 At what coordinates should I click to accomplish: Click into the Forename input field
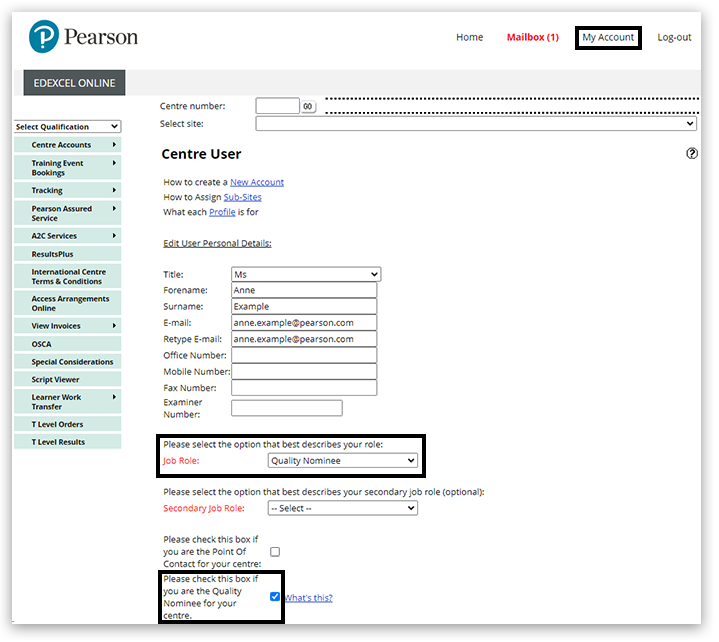[304, 290]
